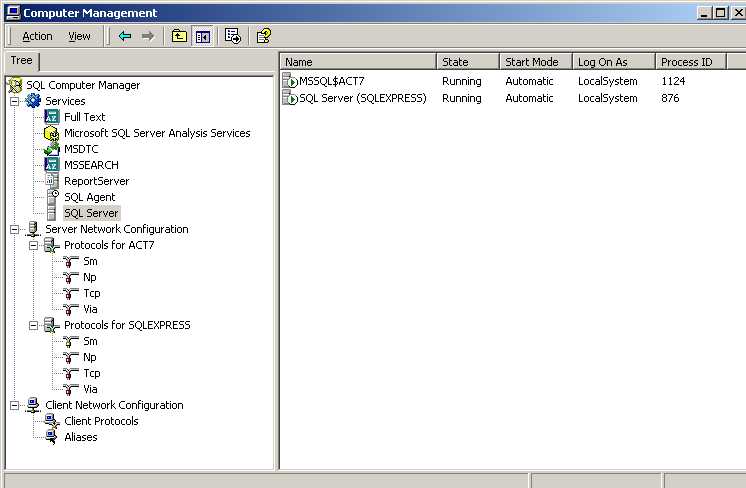Collapse the Services node
This screenshot has height=488, width=746.
(x=15, y=101)
